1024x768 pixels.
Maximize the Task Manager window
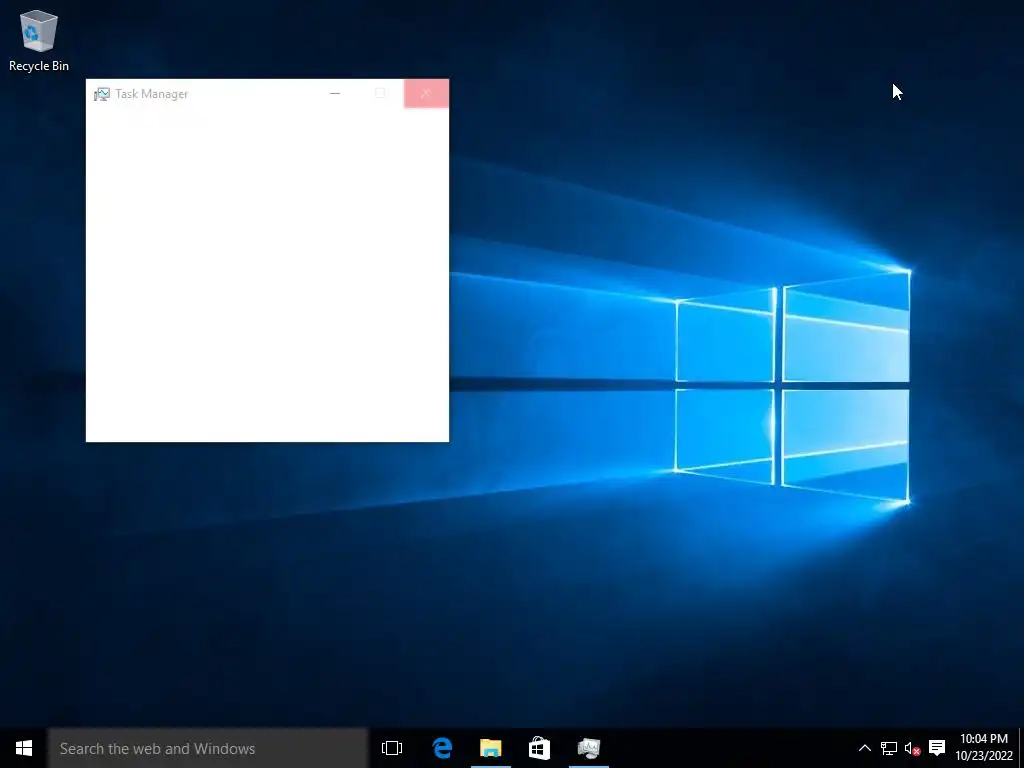(x=380, y=93)
